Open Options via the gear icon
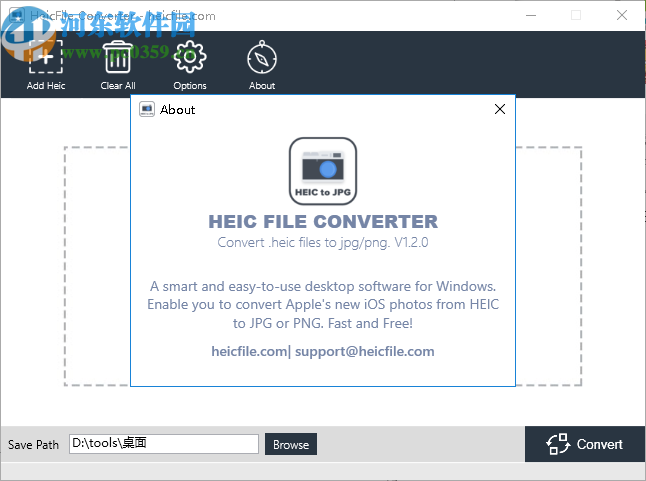The width and height of the screenshot is (646, 481). (x=190, y=57)
